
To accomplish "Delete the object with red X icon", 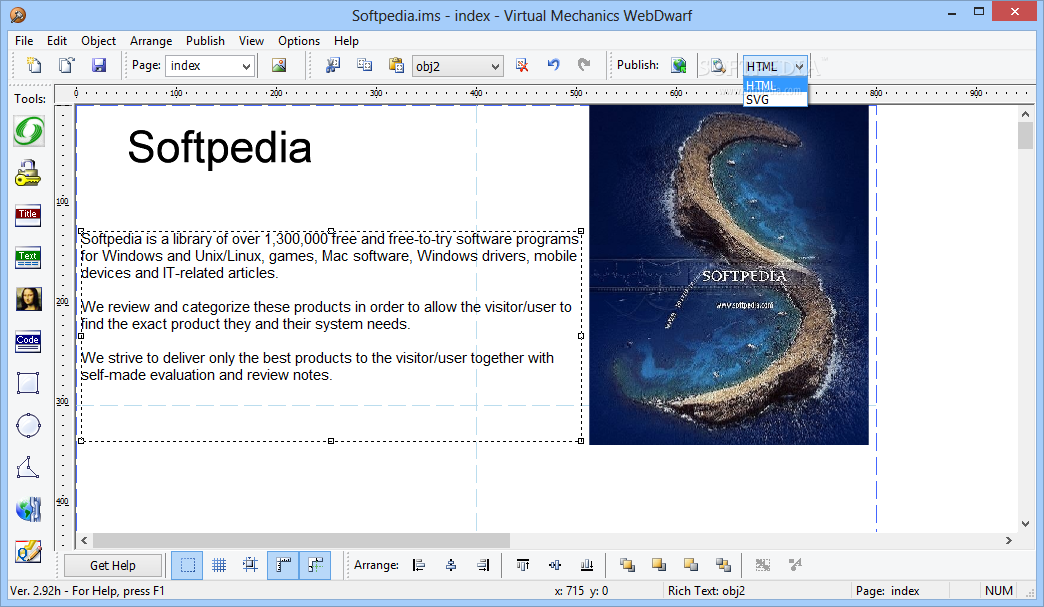I will click(522, 65).
